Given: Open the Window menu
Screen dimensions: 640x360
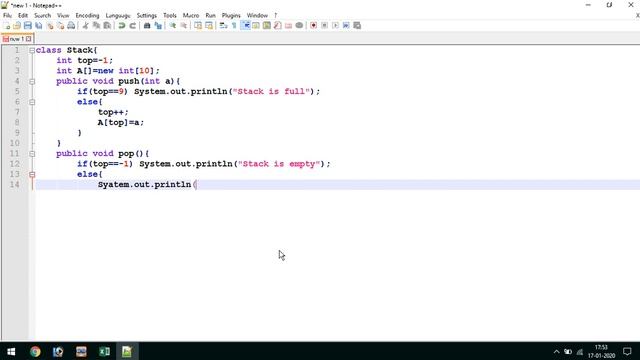Looking at the screenshot, I should 257,16.
